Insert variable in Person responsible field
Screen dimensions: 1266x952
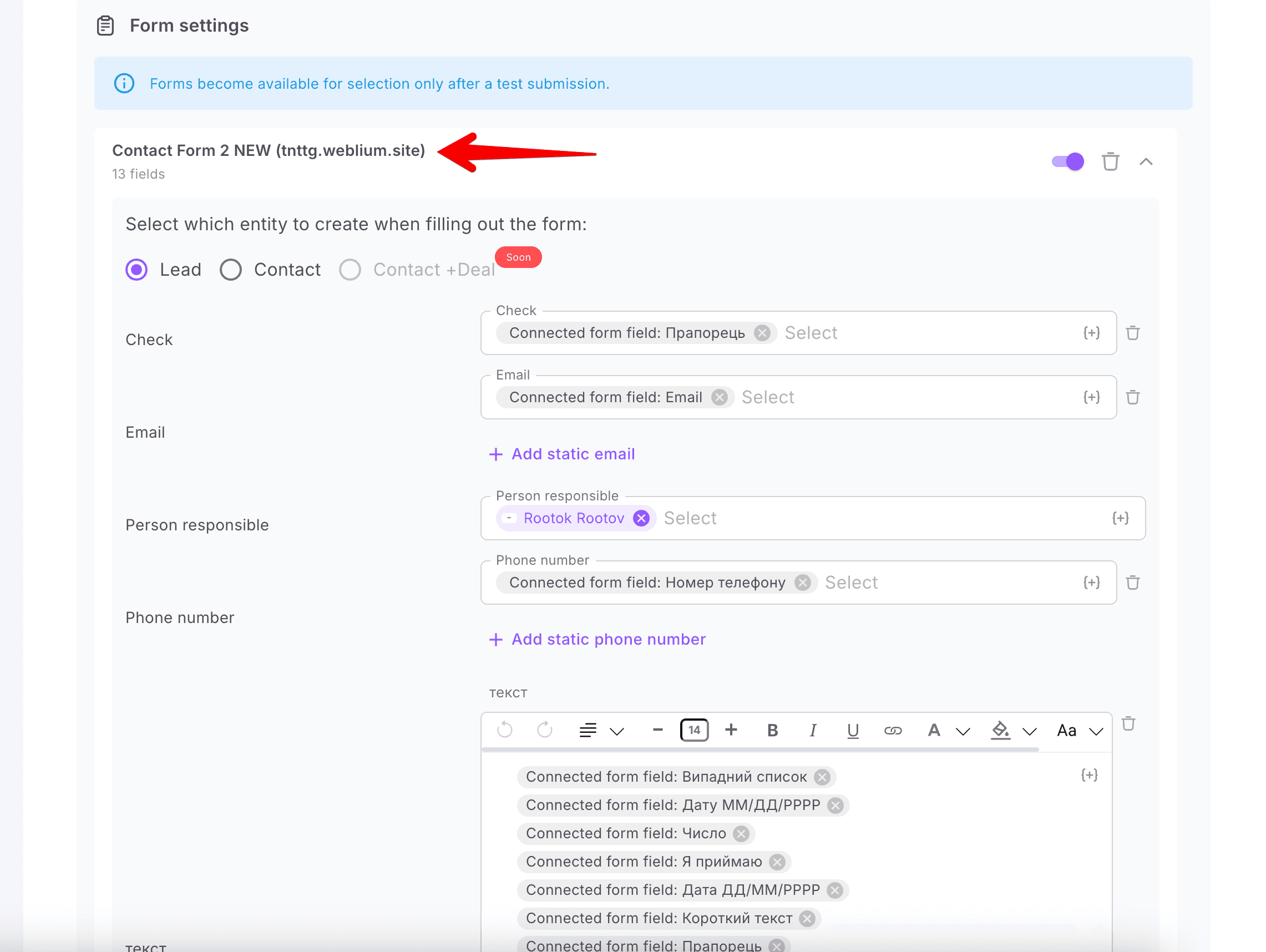1120,518
